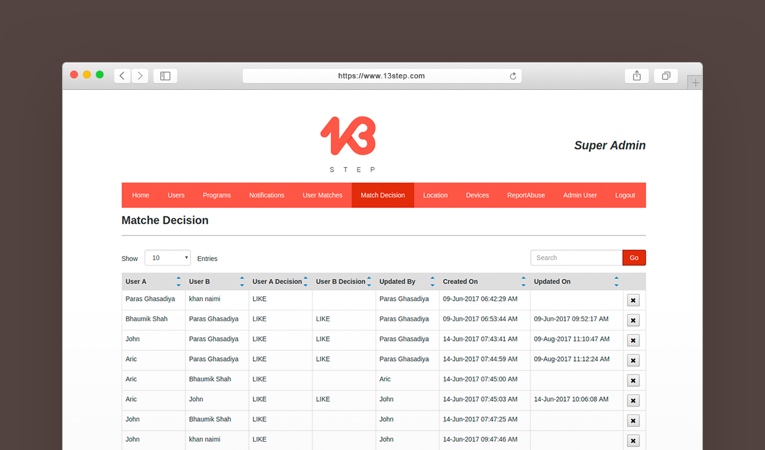765x450 pixels.
Task: Open the Show entries count dropdown
Action: pyautogui.click(x=167, y=258)
